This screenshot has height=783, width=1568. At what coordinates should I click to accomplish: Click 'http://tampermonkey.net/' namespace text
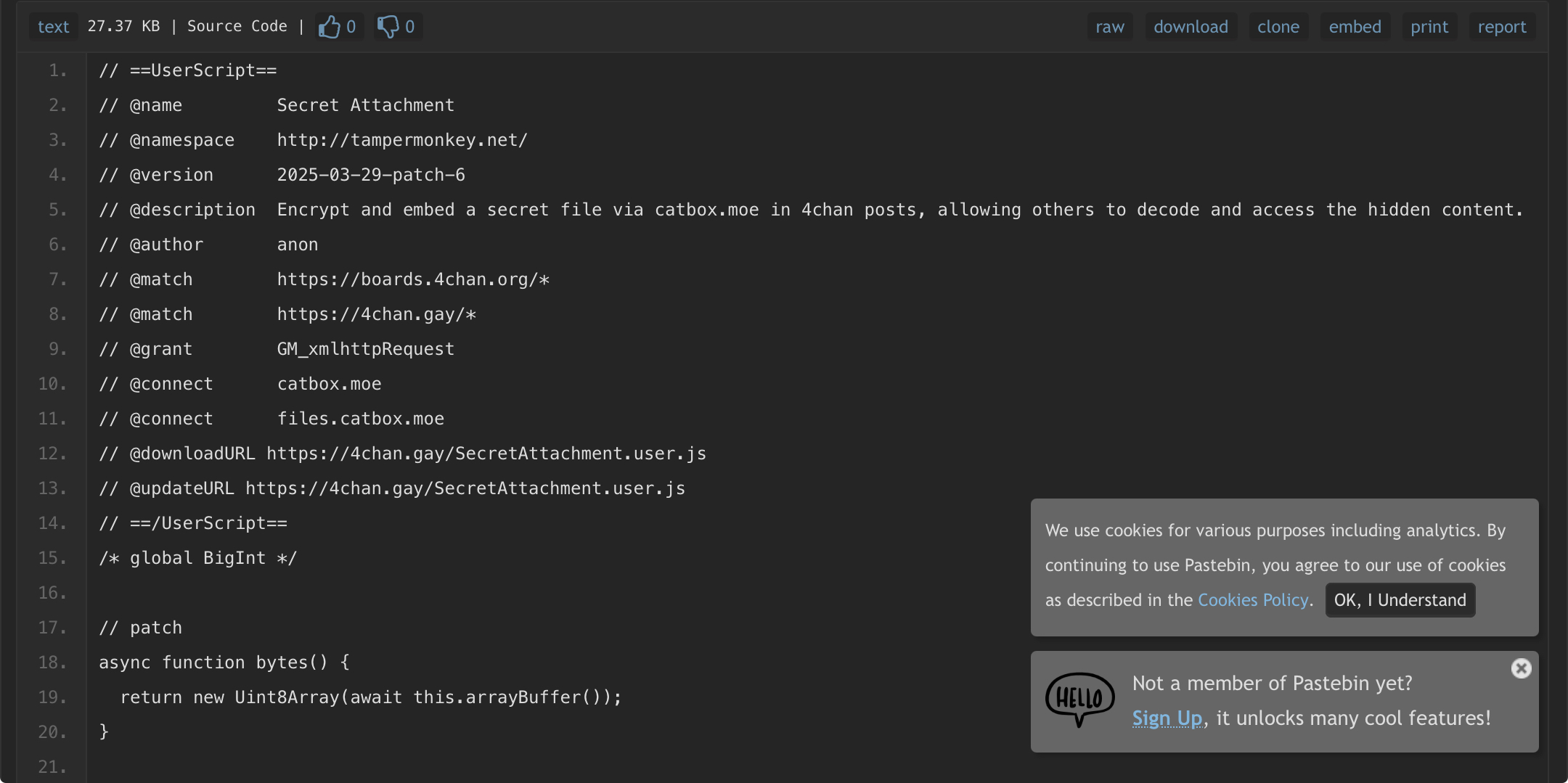[x=402, y=140]
